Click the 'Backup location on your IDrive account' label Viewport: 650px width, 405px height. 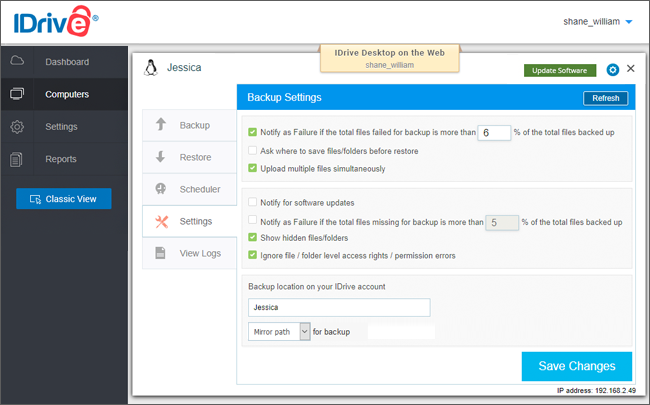point(317,286)
